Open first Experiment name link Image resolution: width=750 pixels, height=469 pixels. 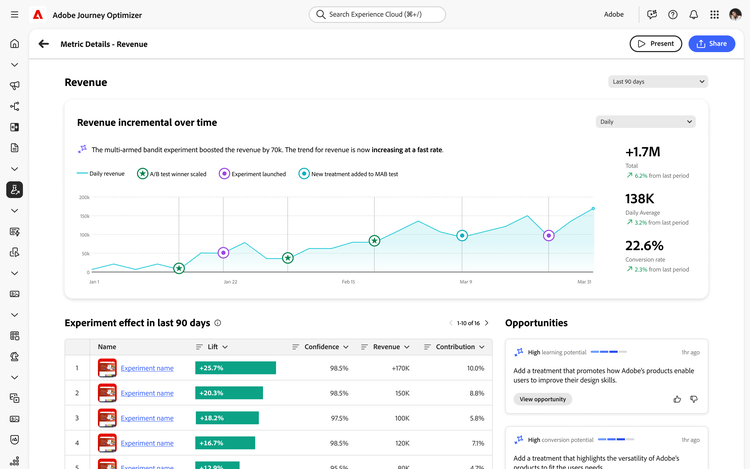(x=147, y=368)
